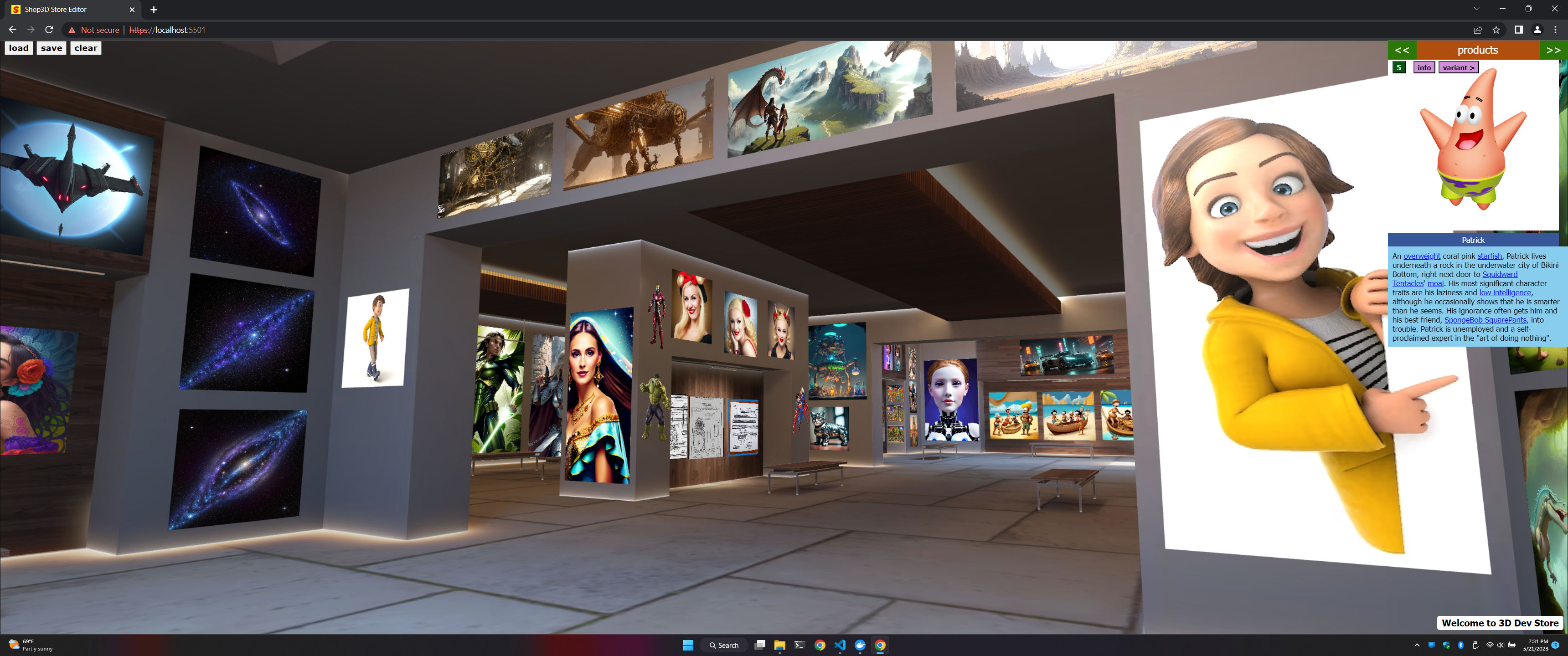1568x656 pixels.
Task: Select the cartoon boy in yellow jacket painting
Action: (x=375, y=338)
